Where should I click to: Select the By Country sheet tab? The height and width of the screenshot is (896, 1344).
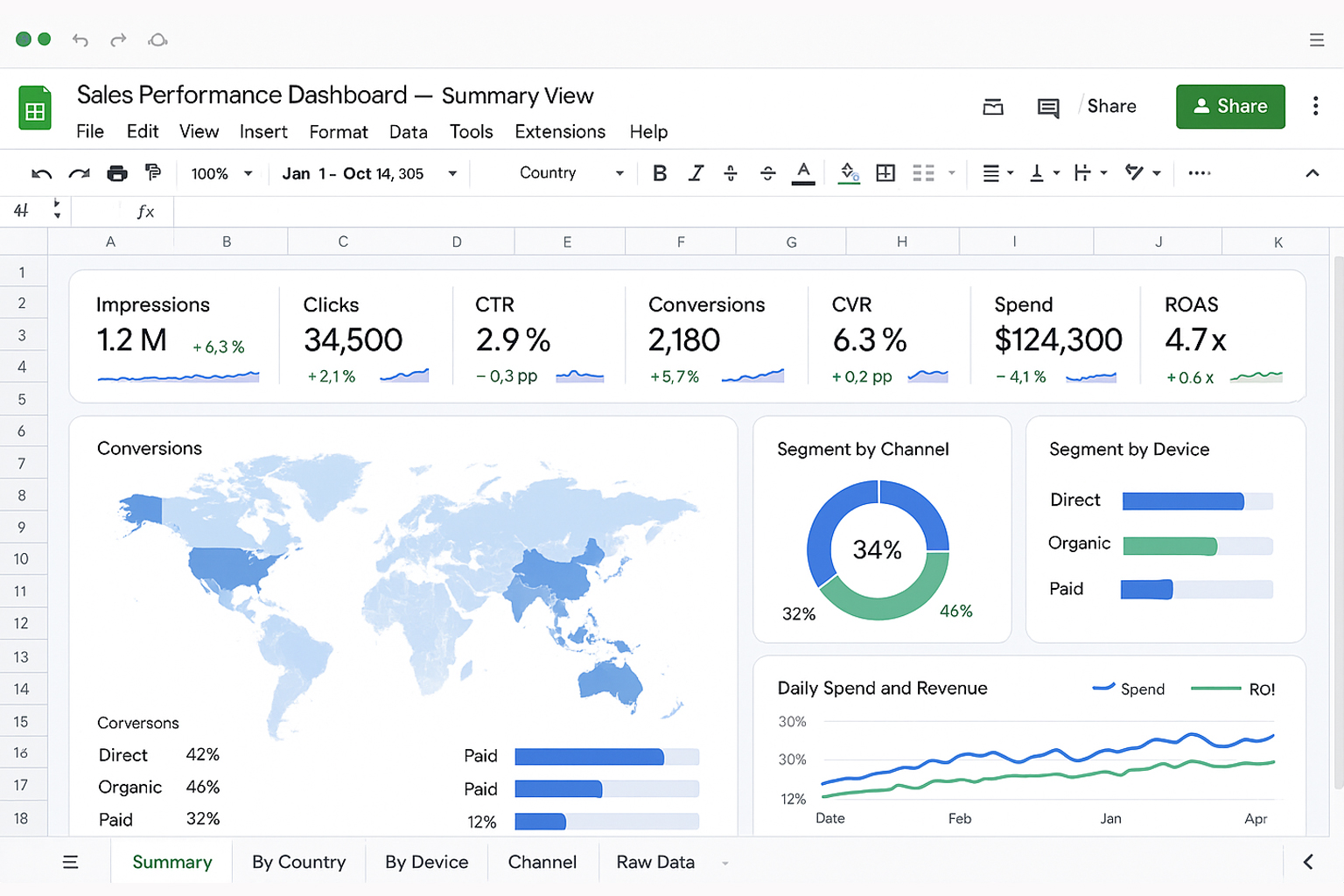pyautogui.click(x=298, y=862)
